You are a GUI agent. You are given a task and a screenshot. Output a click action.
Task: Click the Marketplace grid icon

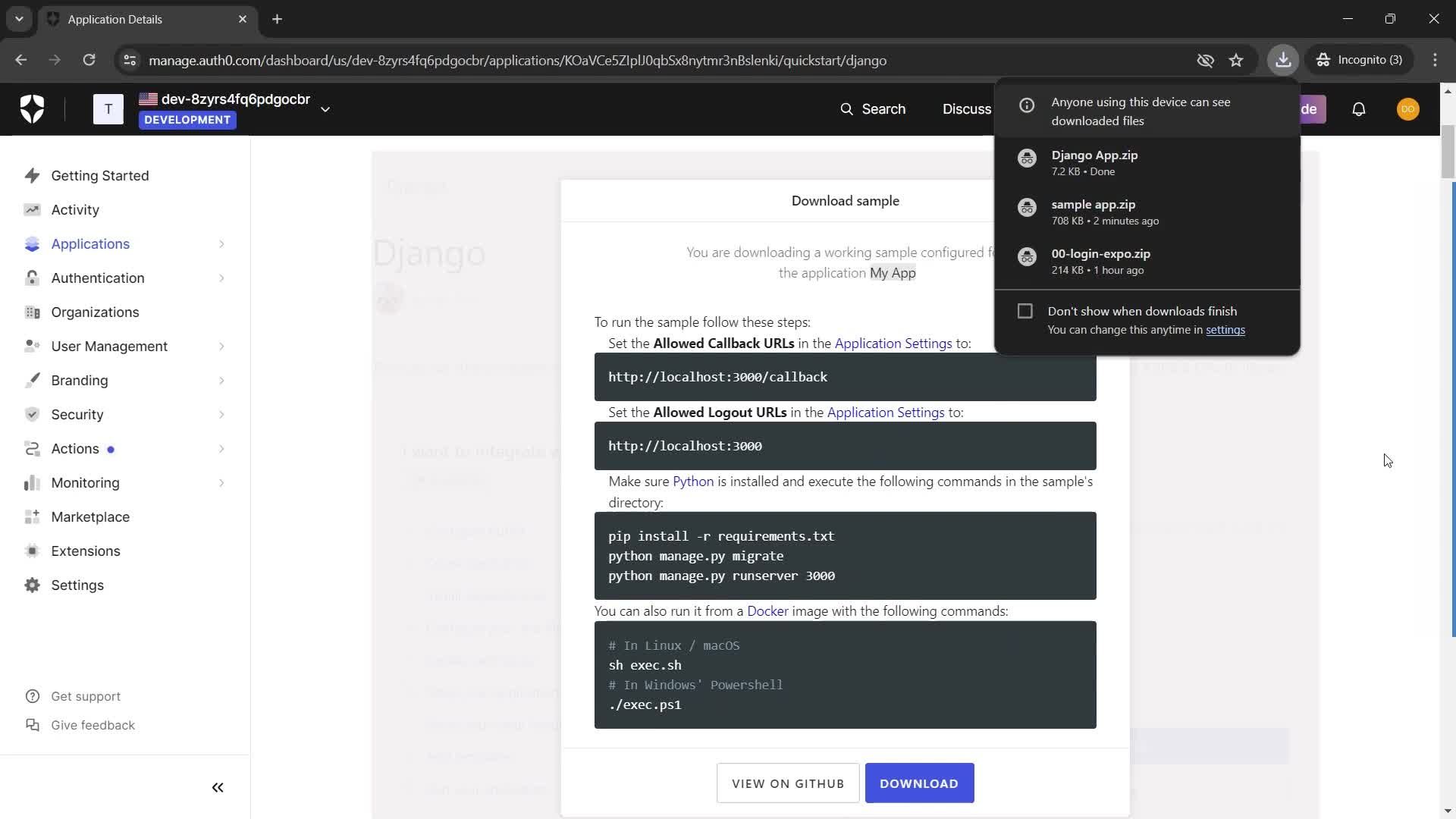[x=32, y=517]
